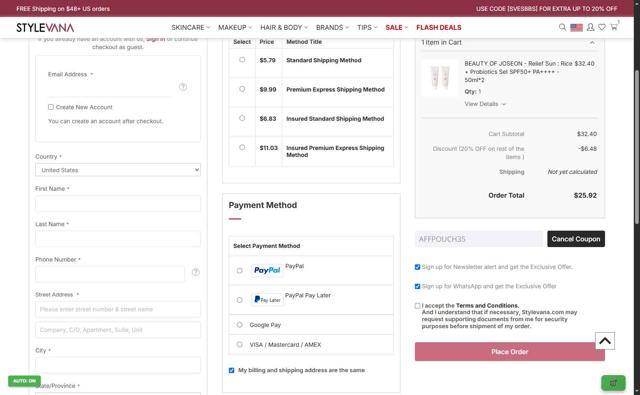Collapse the 1 Item in Cart section
The height and width of the screenshot is (395, 640).
click(592, 42)
